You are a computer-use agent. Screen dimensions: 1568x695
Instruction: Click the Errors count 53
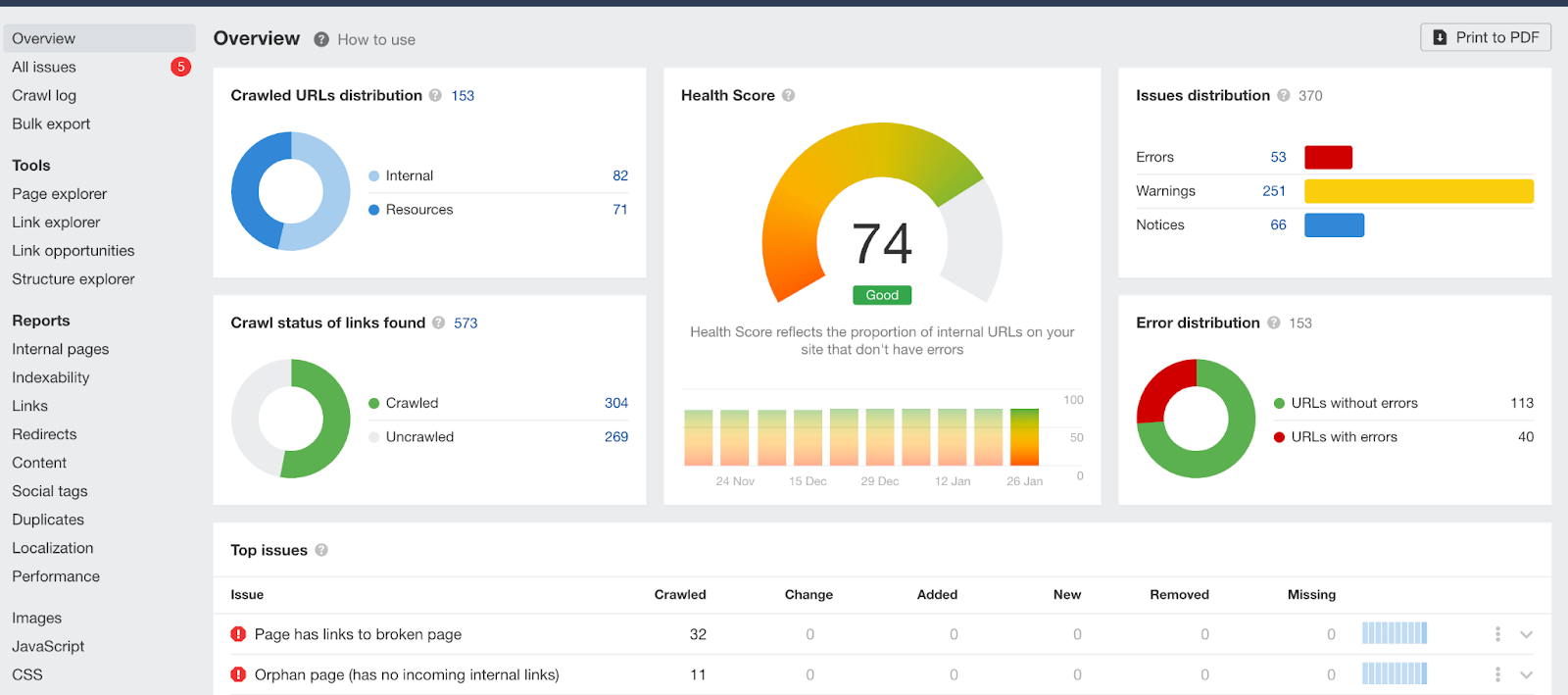coord(1278,157)
